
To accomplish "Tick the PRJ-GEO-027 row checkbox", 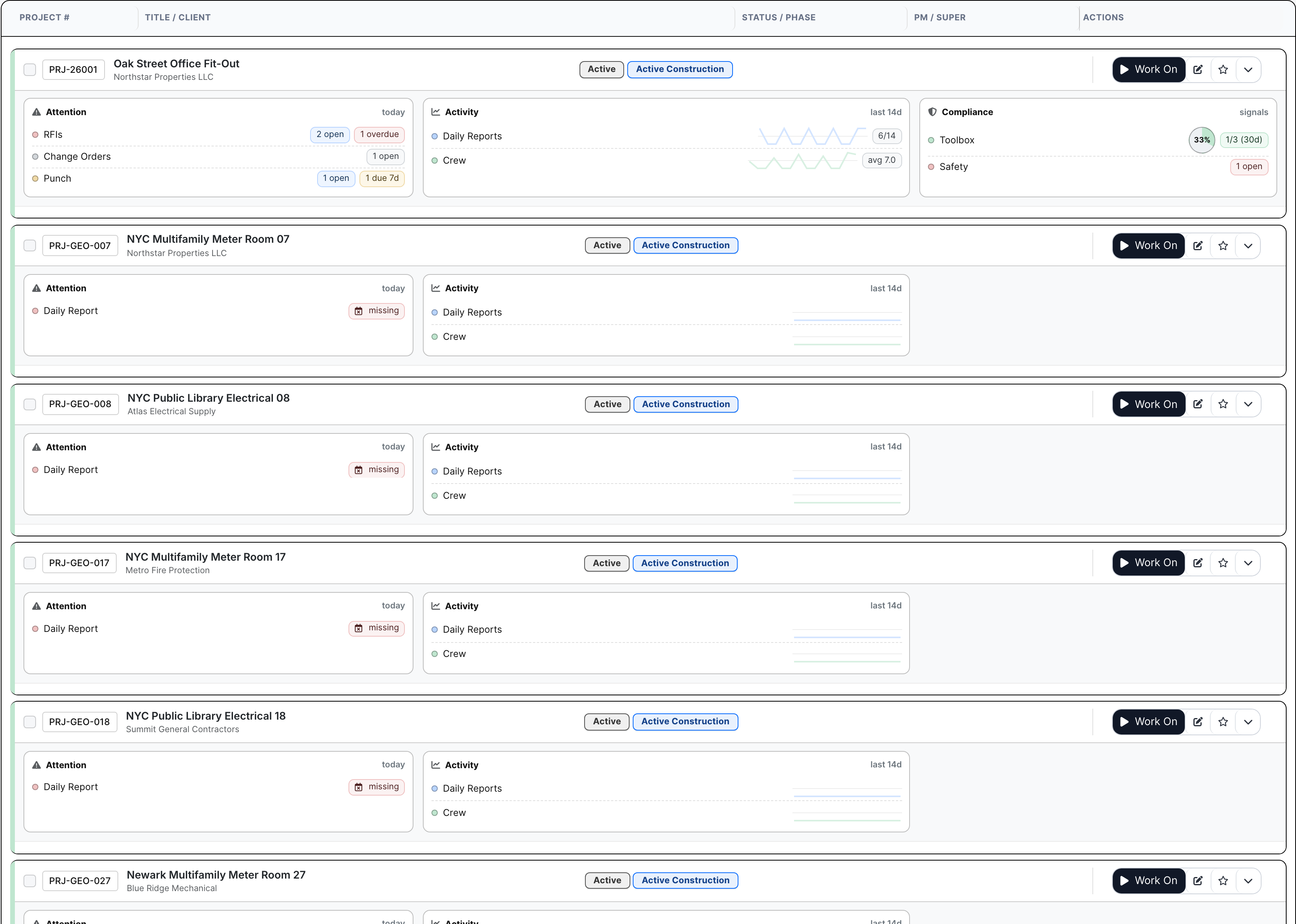I will point(30,880).
